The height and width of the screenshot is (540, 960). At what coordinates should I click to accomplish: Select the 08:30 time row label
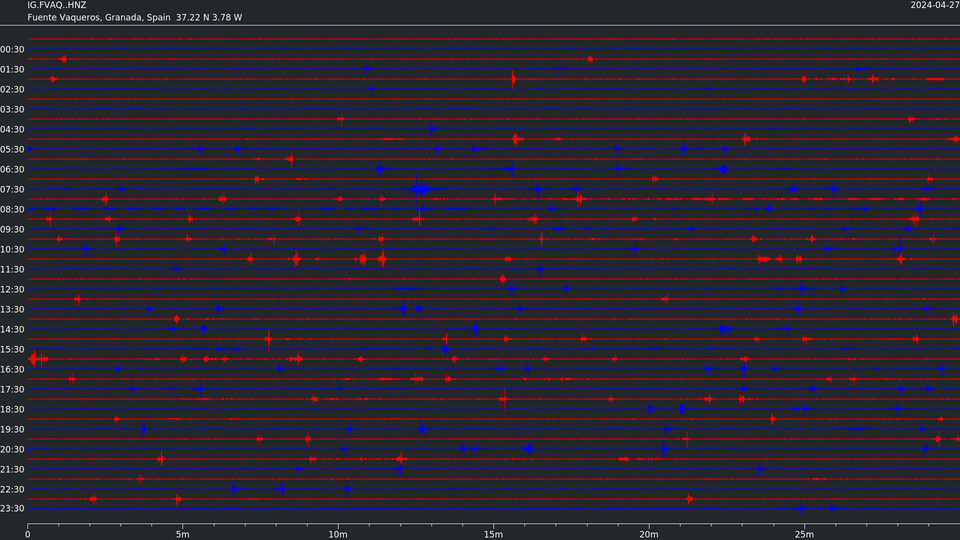12,209
